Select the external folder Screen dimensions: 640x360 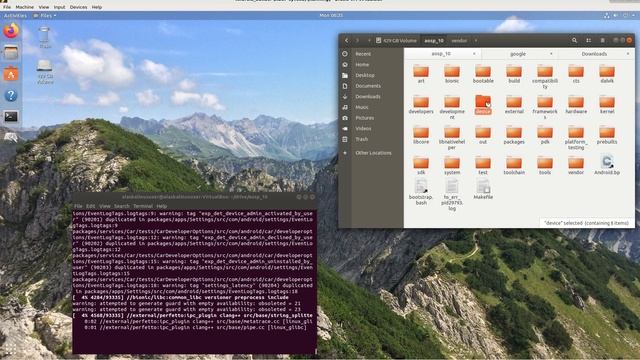coord(514,104)
